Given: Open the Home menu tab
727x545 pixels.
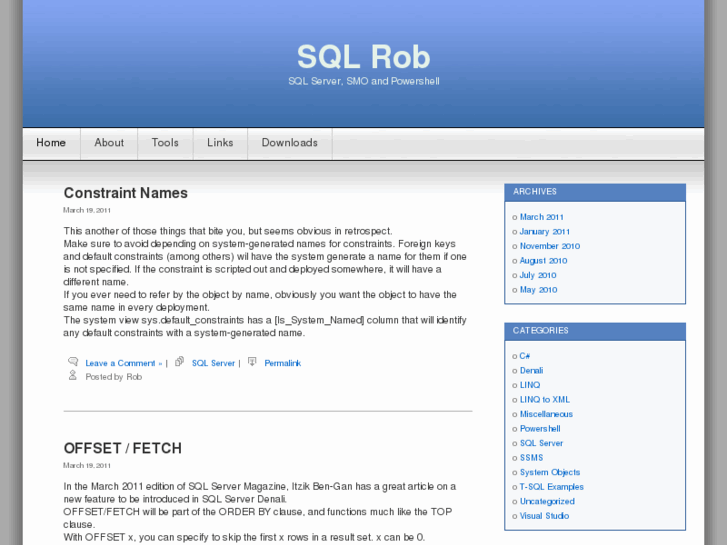Looking at the screenshot, I should pos(51,143).
